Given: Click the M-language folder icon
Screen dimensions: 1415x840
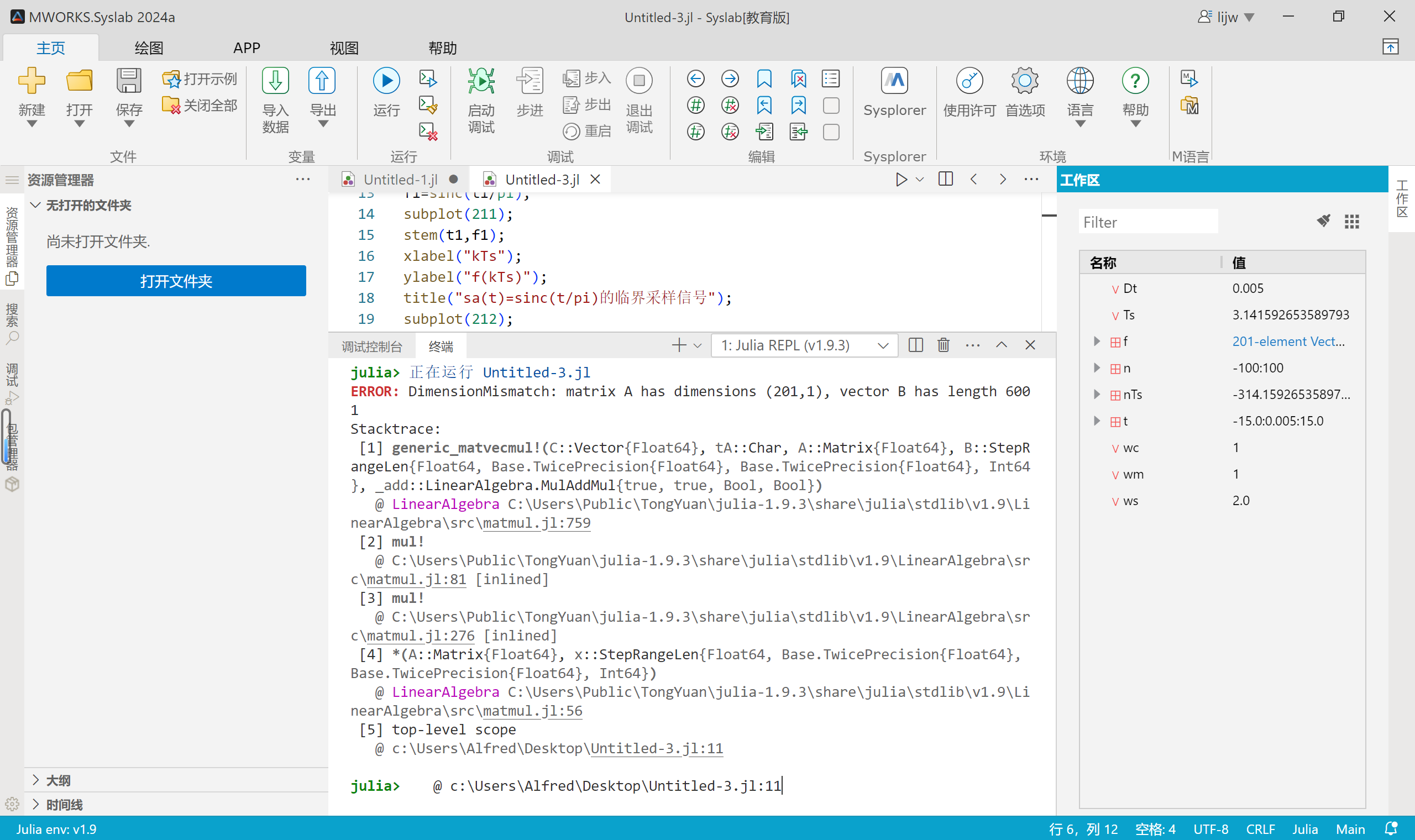Looking at the screenshot, I should [x=1189, y=106].
